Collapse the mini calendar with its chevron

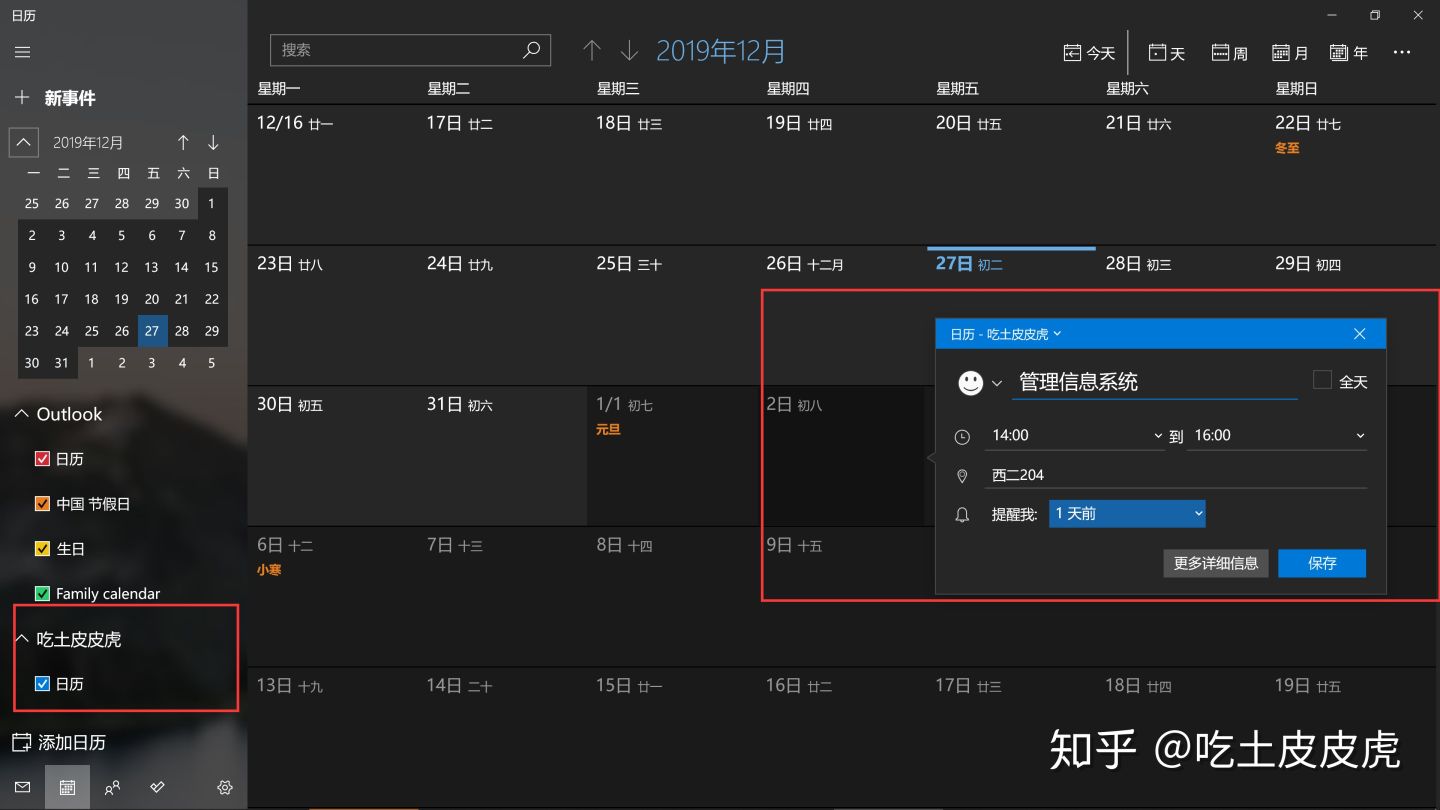(23, 142)
